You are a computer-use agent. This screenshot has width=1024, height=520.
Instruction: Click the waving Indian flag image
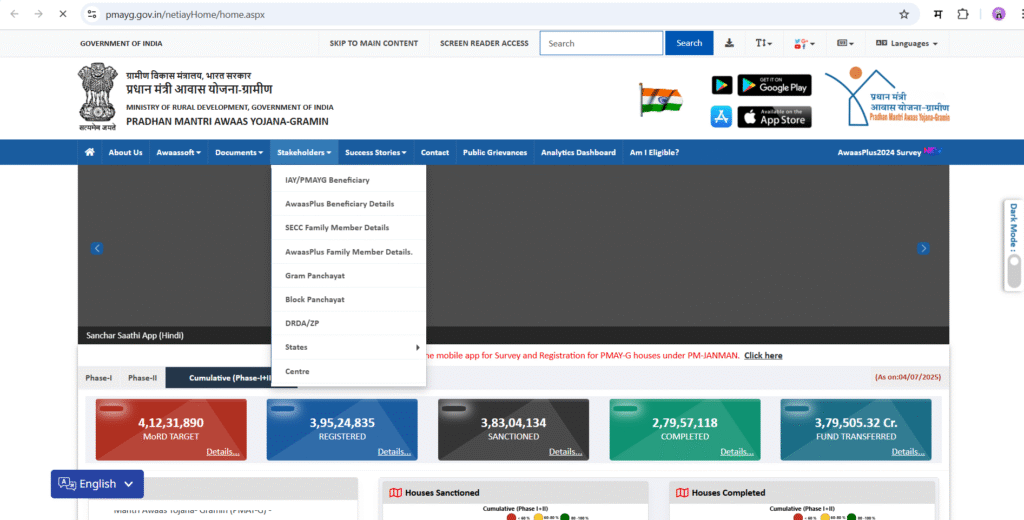point(661,100)
